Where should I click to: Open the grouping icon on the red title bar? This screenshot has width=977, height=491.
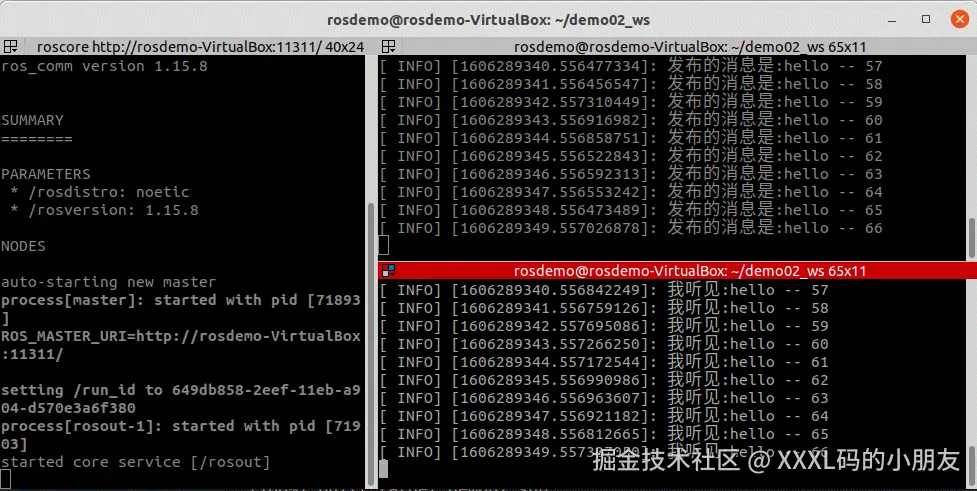tap(389, 270)
